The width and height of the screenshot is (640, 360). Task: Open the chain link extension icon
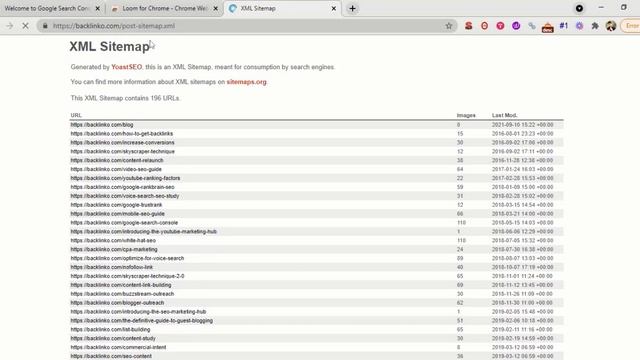pyautogui.click(x=532, y=26)
